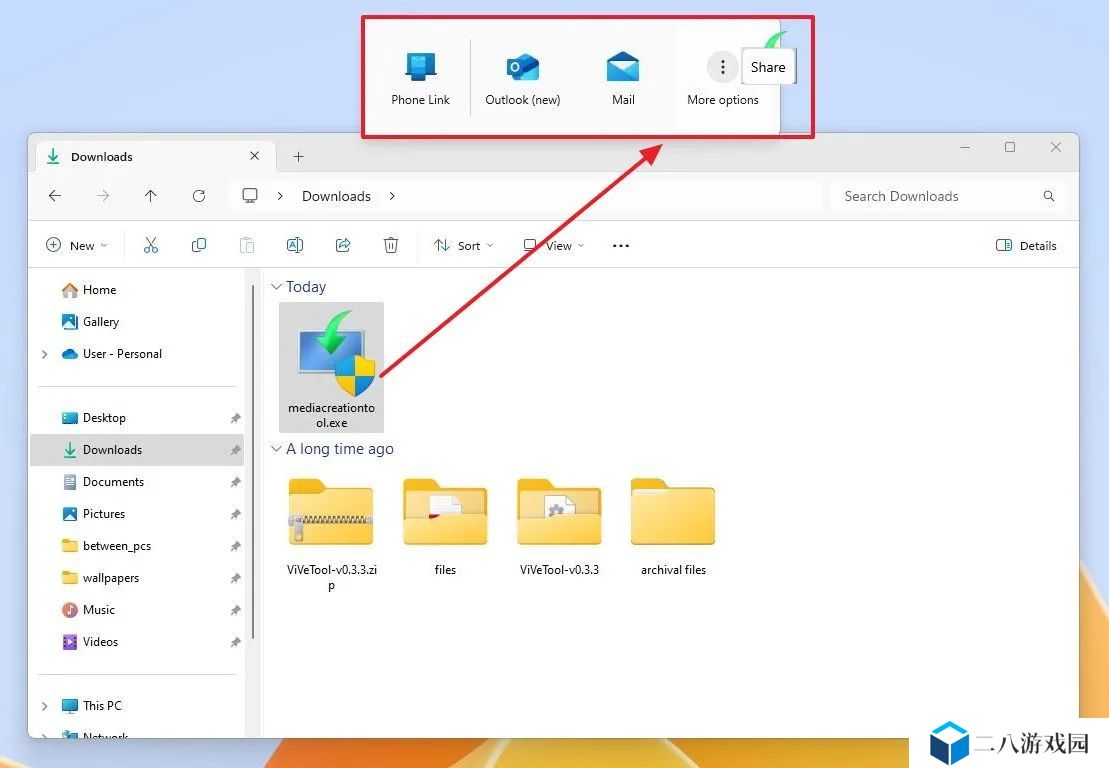This screenshot has width=1109, height=768.
Task: Go back with the left arrow
Action: pyautogui.click(x=55, y=196)
